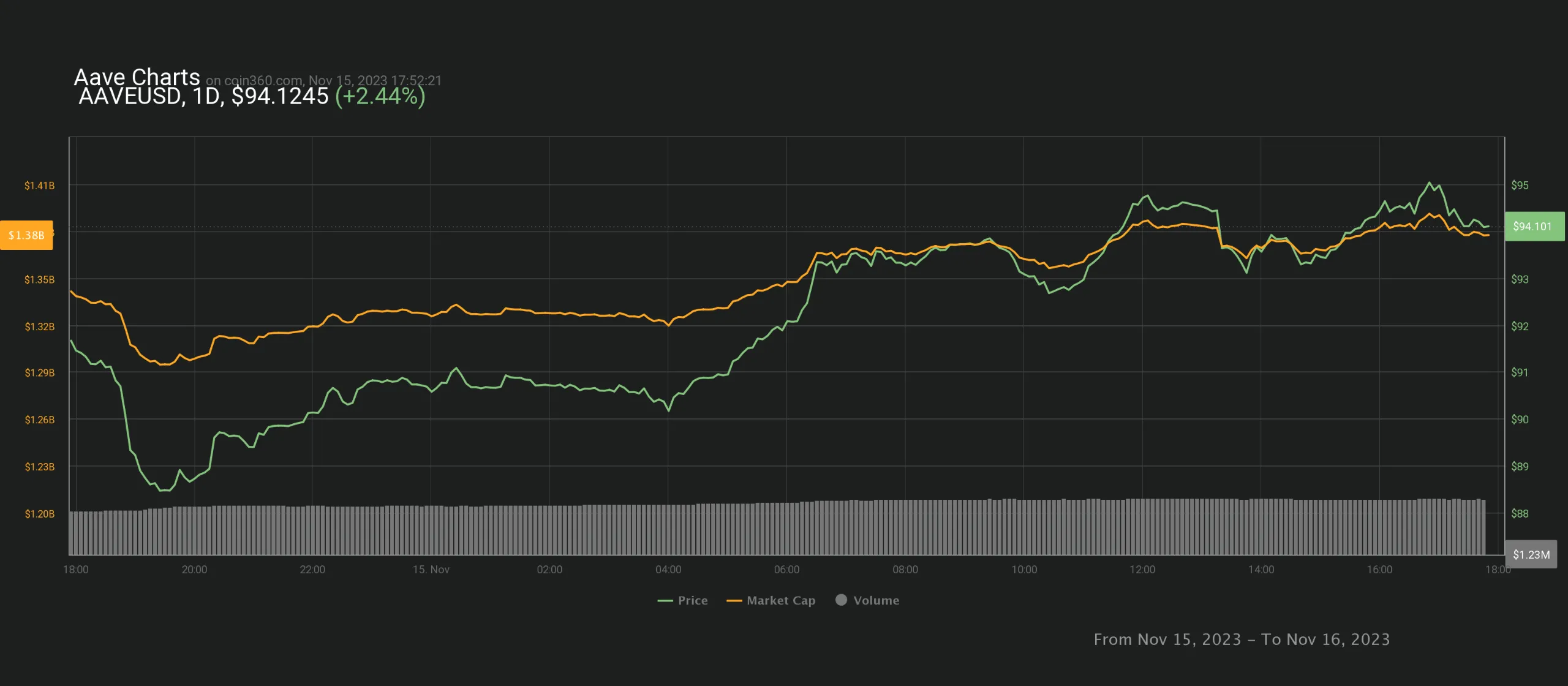Click the $1.23M gray volume tag
The width and height of the screenshot is (1568, 686).
pos(1531,554)
